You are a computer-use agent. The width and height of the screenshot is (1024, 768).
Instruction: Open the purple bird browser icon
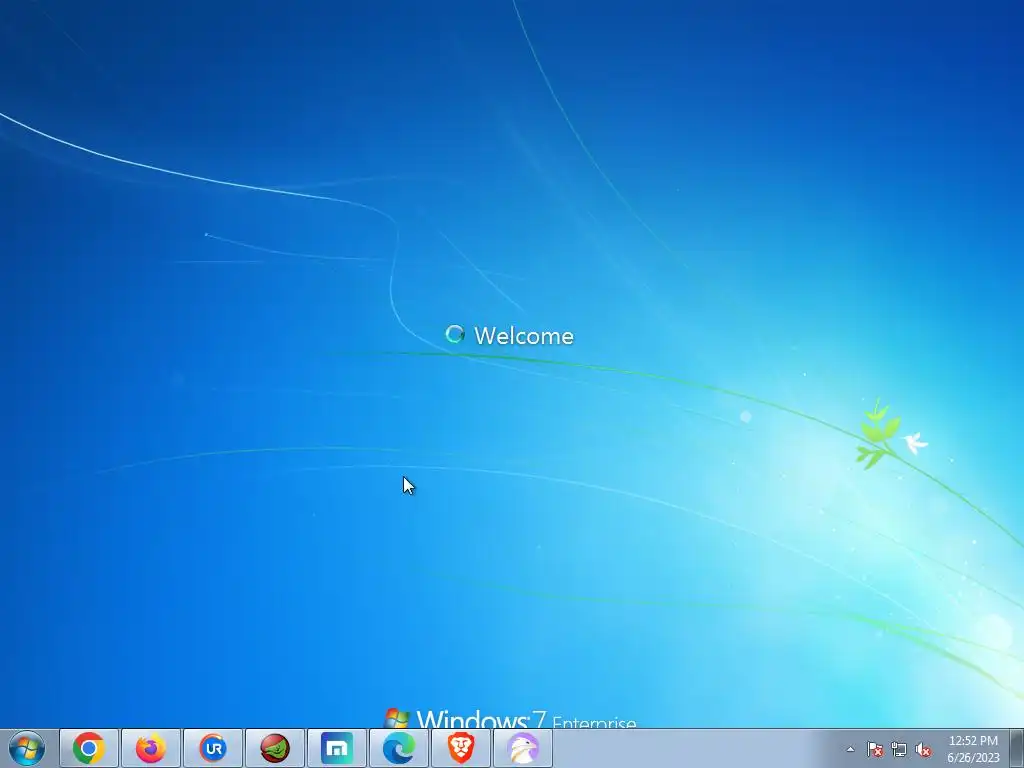(x=523, y=748)
